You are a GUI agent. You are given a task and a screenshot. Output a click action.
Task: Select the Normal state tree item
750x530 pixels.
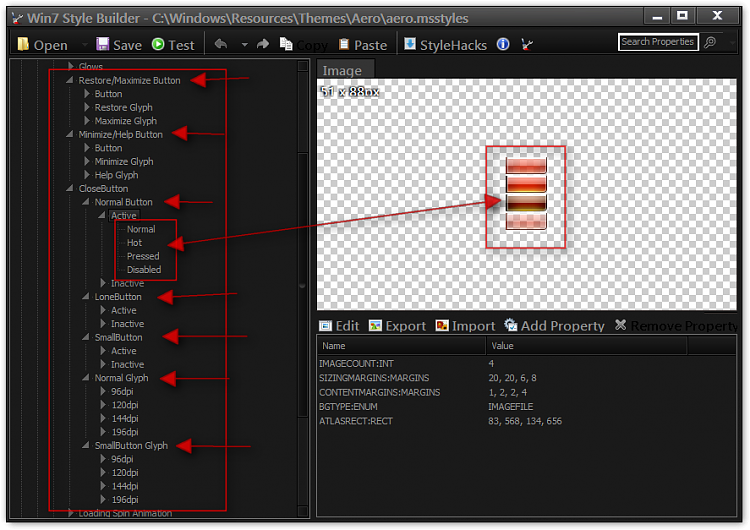pos(141,229)
